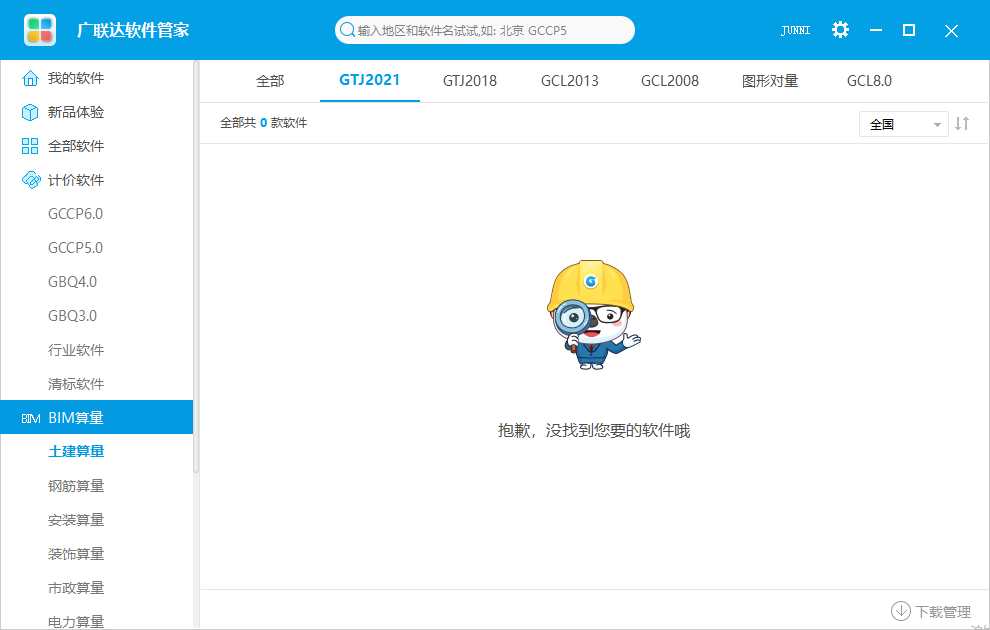
Task: Click the search magnifier icon
Action: point(347,30)
